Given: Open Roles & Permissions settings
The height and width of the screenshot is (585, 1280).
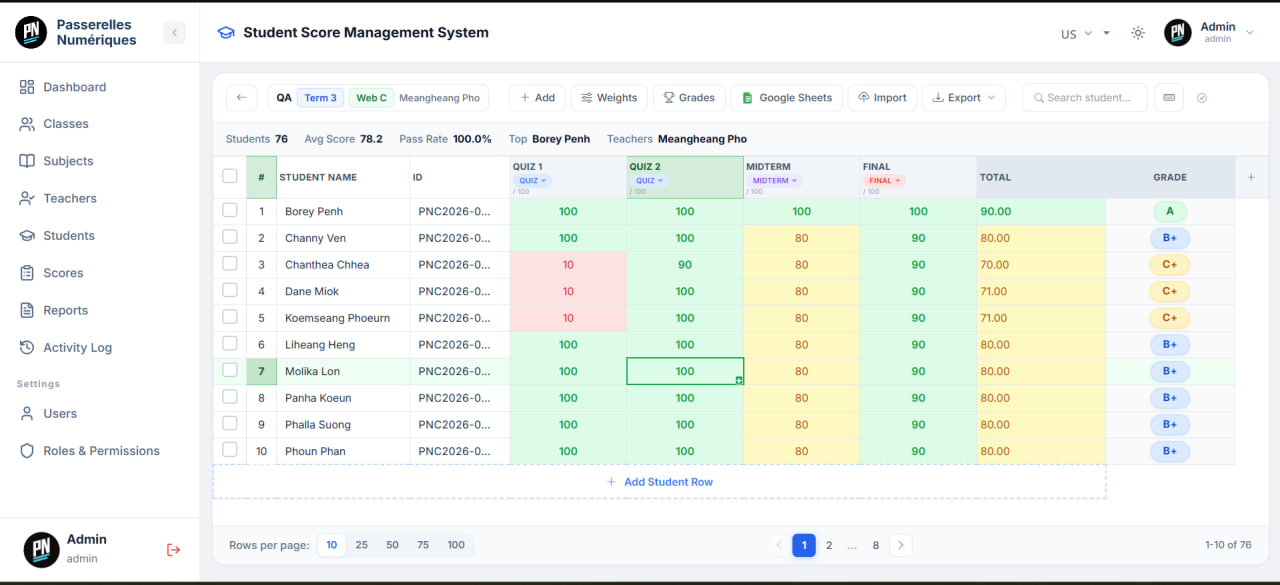Looking at the screenshot, I should point(100,451).
